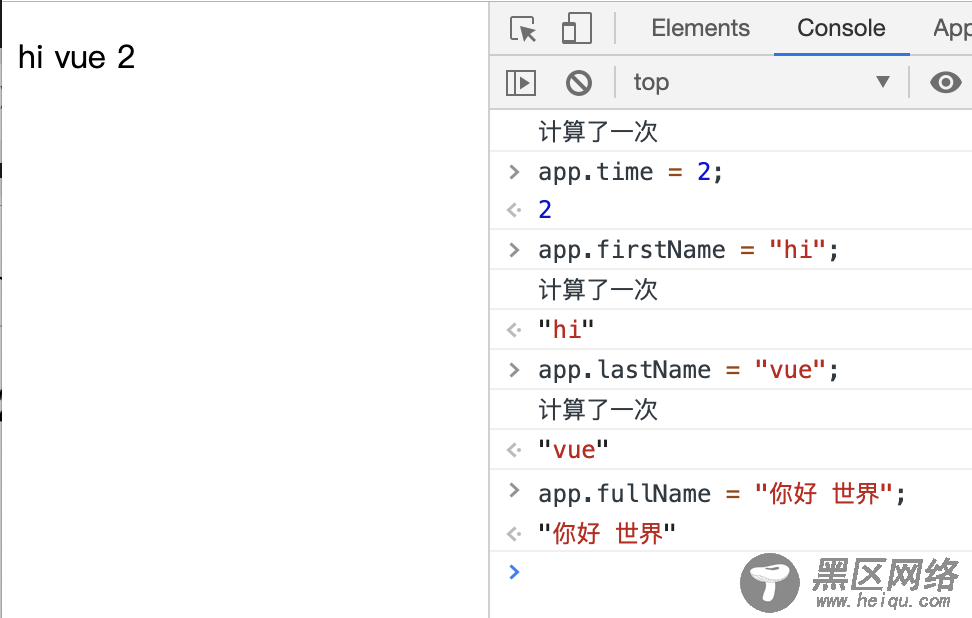Show the console sidebar panel icon
The width and height of the screenshot is (972, 618).
tap(521, 82)
